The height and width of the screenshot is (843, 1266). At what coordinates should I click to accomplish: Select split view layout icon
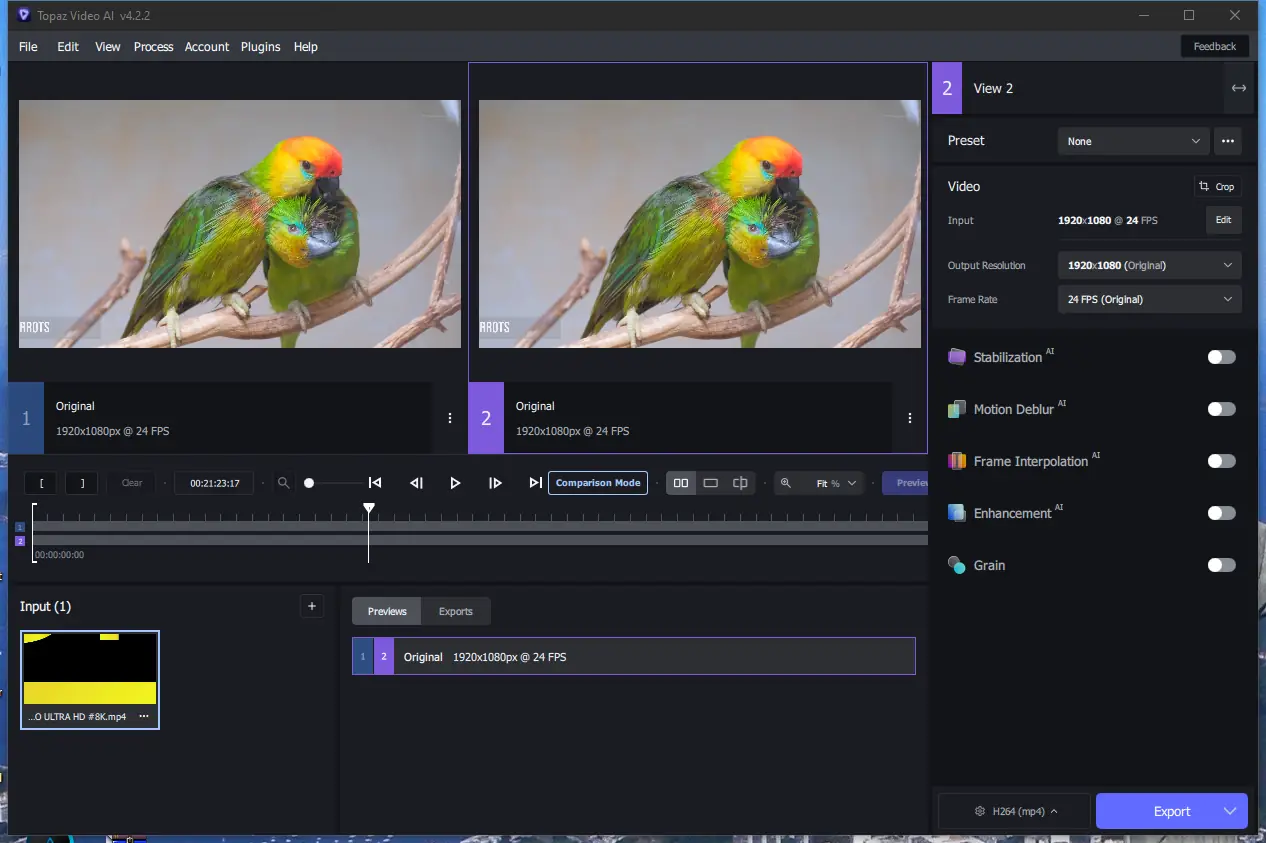pyautogui.click(x=740, y=483)
